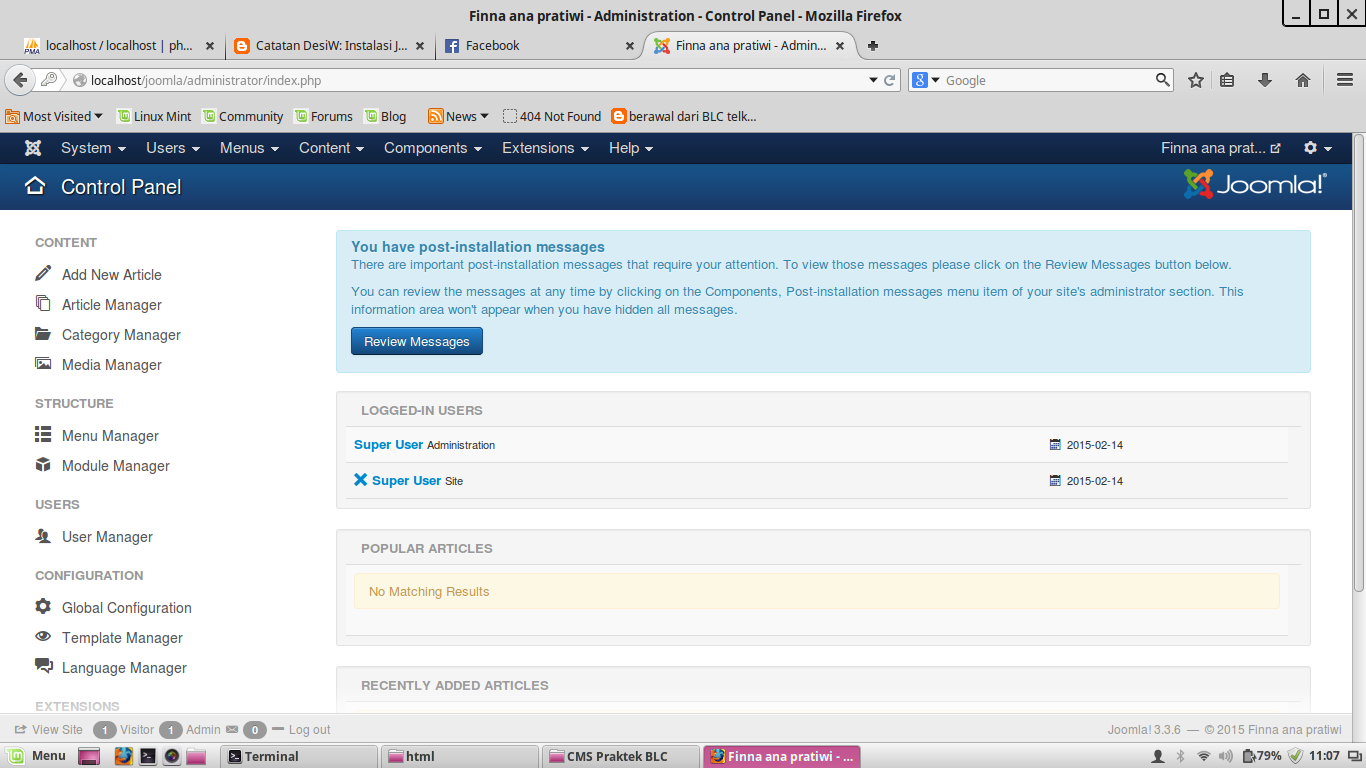1366x768 pixels.
Task: Click the battery 79% tray indicator
Action: pos(1262,756)
